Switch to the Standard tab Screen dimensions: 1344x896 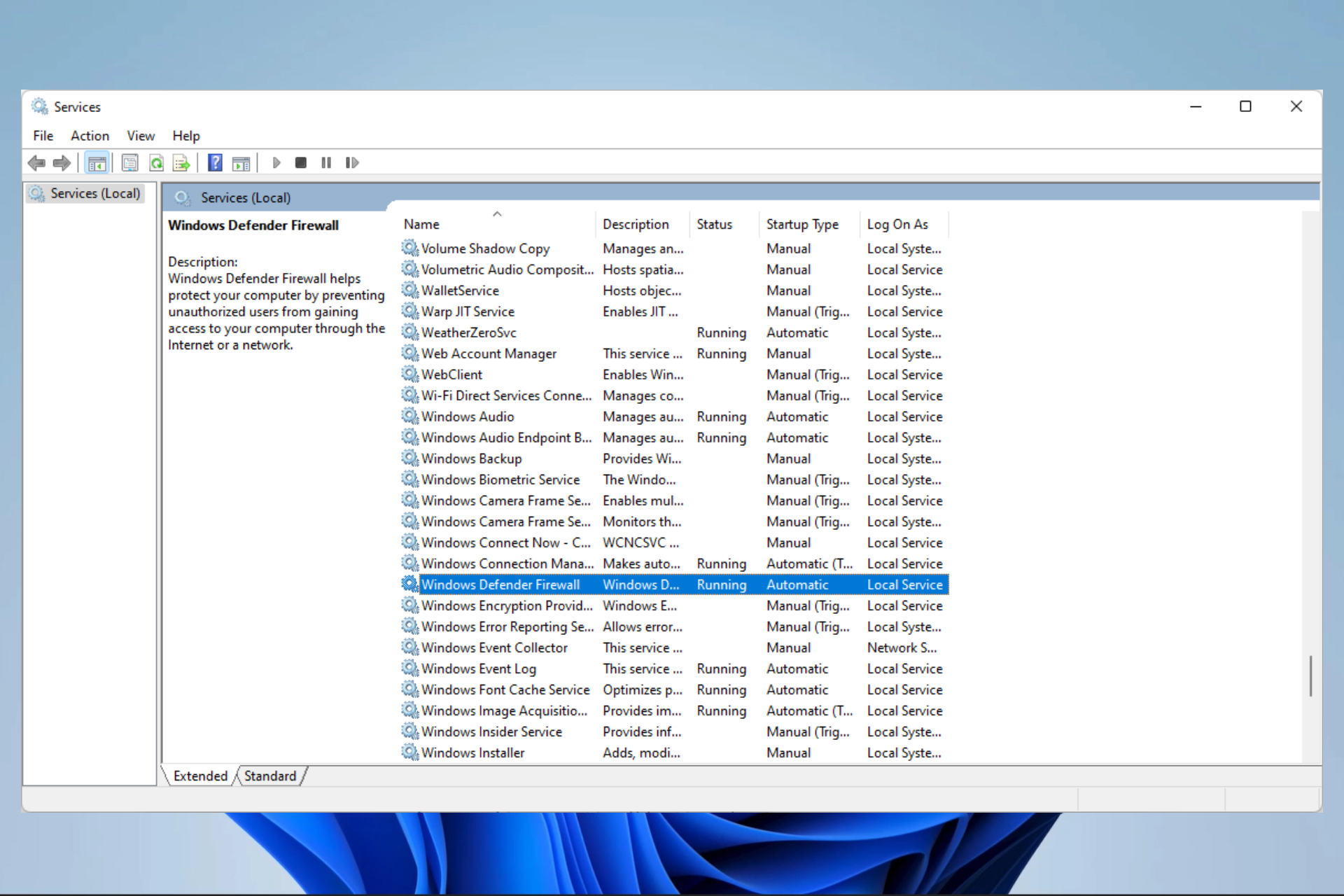point(270,776)
